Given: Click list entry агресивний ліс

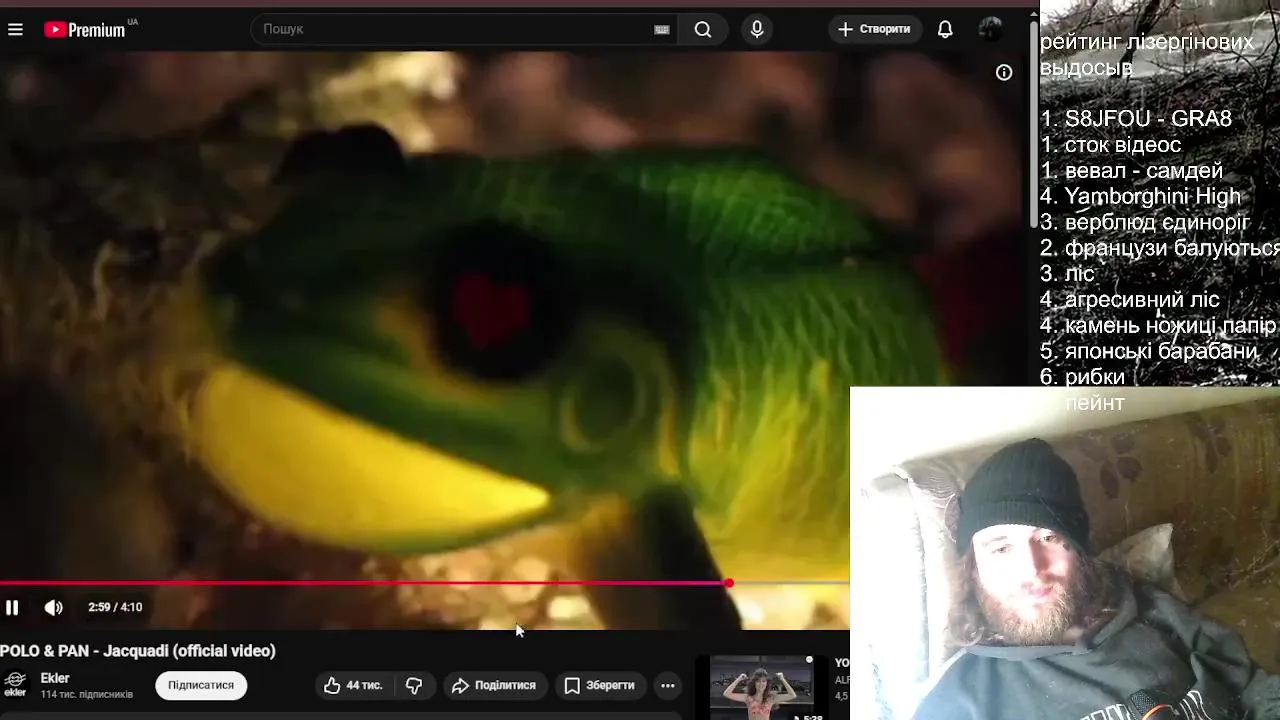Looking at the screenshot, I should pyautogui.click(x=1142, y=299).
